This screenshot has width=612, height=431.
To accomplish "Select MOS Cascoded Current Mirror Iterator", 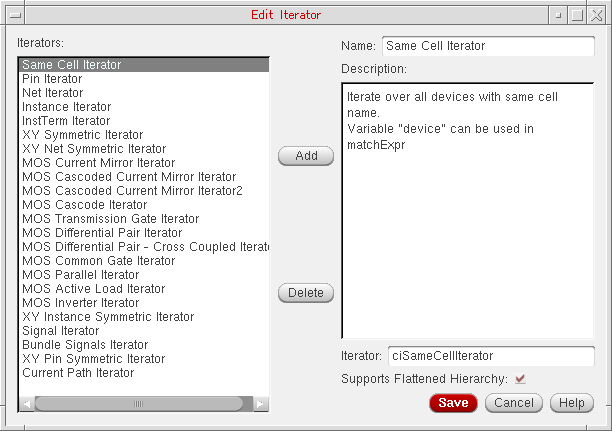I will [x=144, y=177].
